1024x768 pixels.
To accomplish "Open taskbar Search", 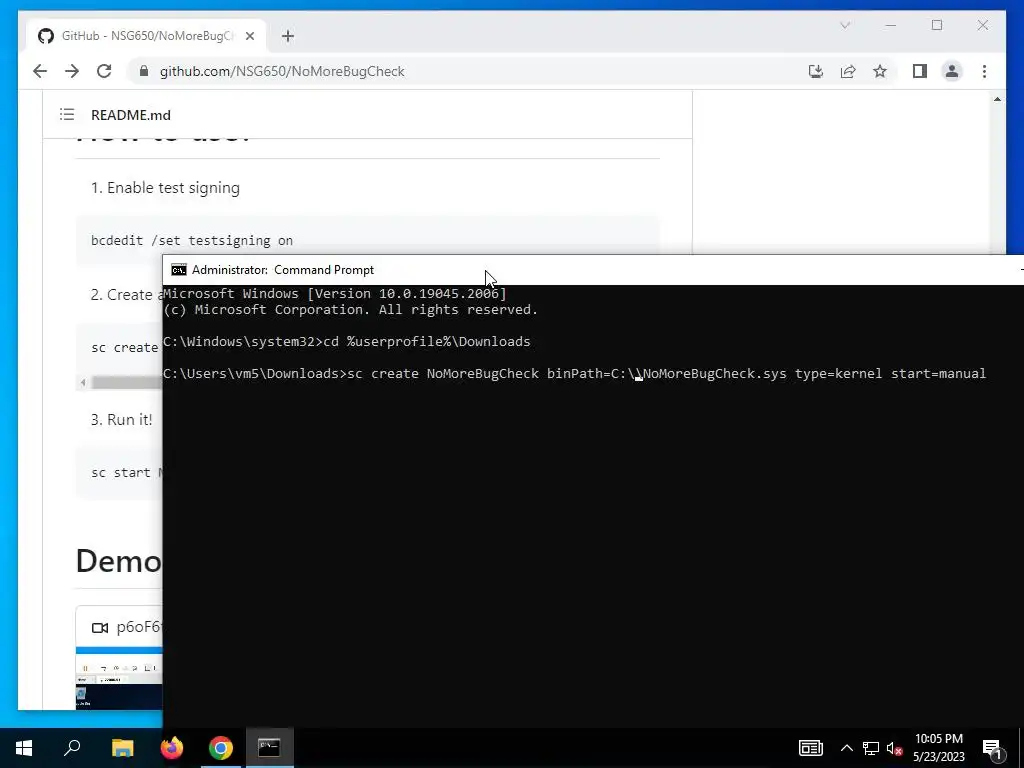I will click(x=72, y=747).
